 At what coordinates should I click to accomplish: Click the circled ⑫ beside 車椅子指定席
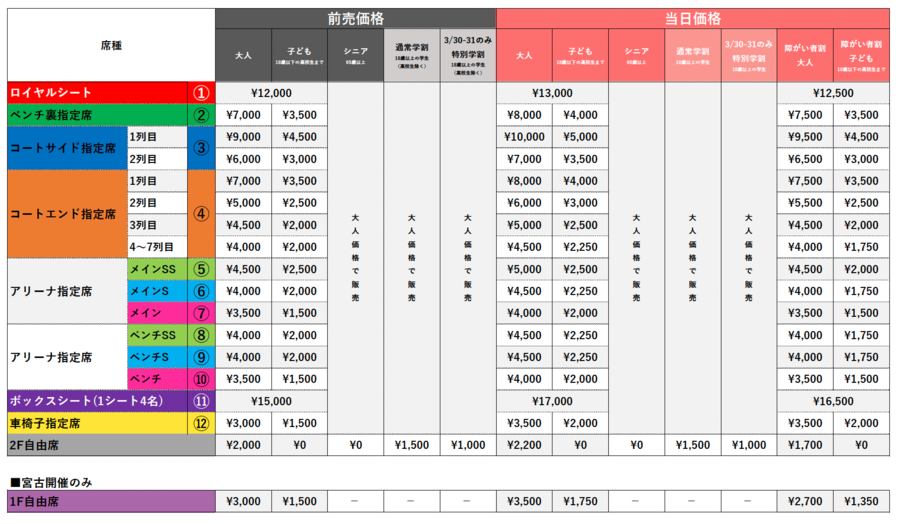pos(201,422)
